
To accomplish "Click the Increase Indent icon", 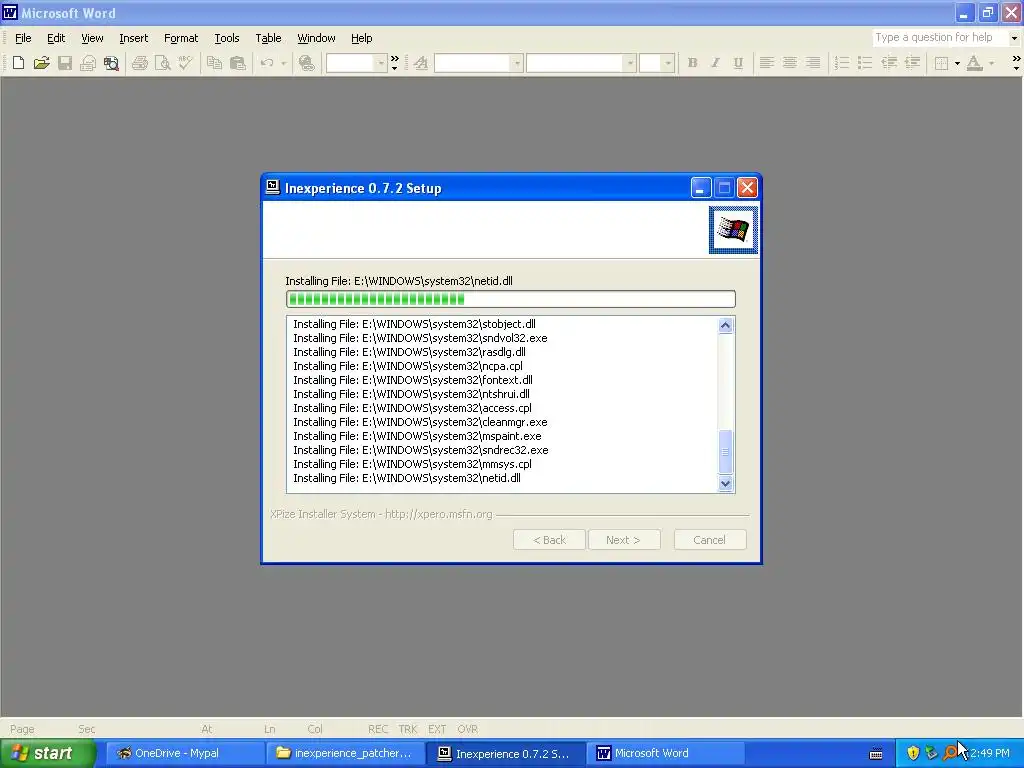I will point(912,63).
